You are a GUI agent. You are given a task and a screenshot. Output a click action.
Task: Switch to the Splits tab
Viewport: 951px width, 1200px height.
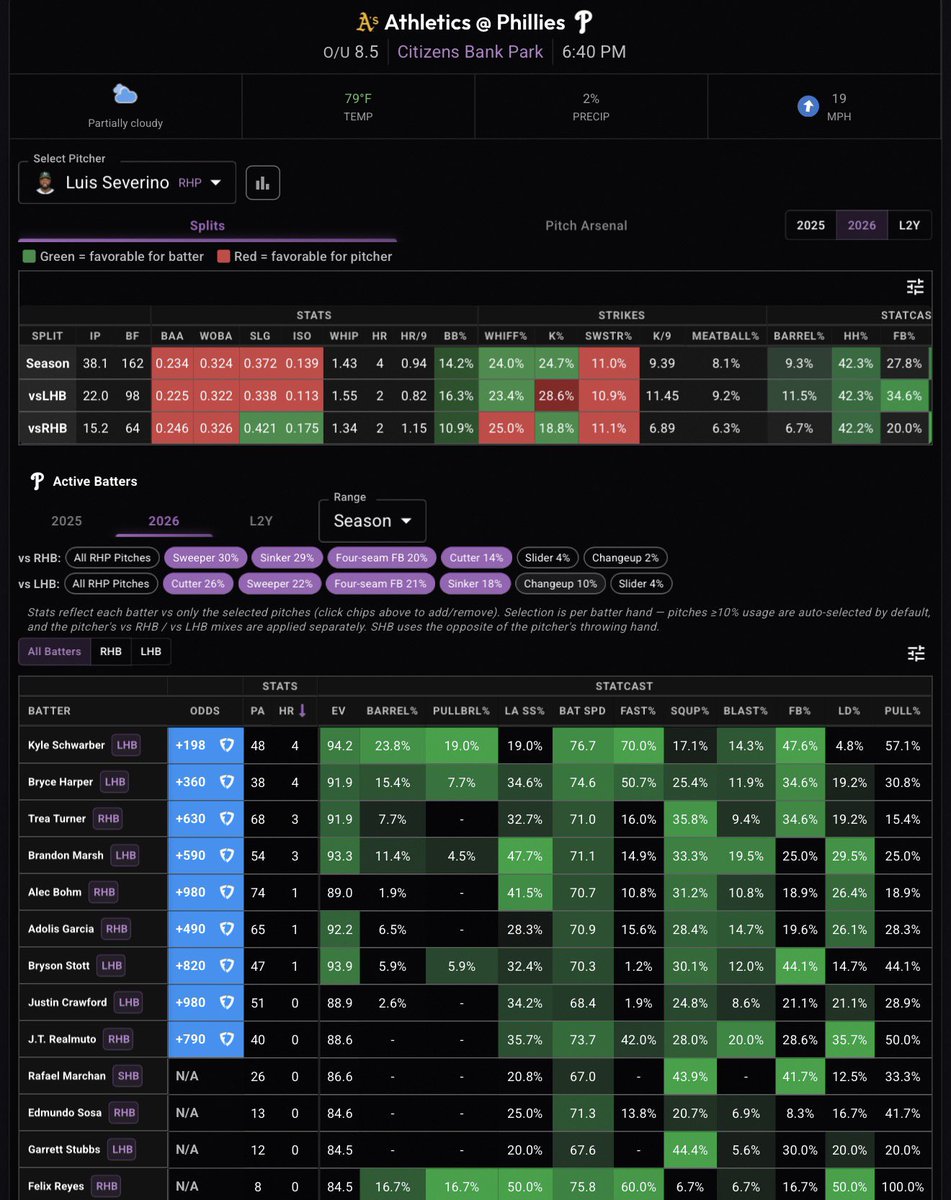click(207, 225)
